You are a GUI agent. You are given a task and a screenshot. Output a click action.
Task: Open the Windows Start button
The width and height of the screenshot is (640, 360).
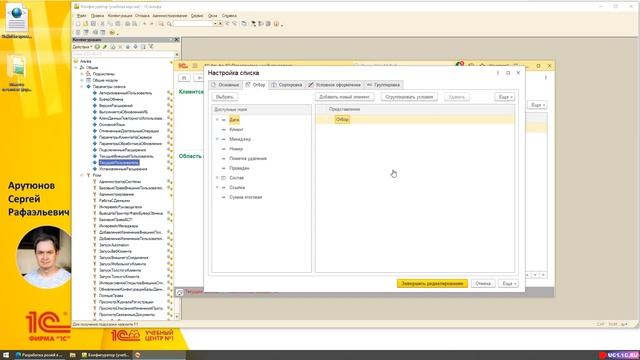point(6,355)
